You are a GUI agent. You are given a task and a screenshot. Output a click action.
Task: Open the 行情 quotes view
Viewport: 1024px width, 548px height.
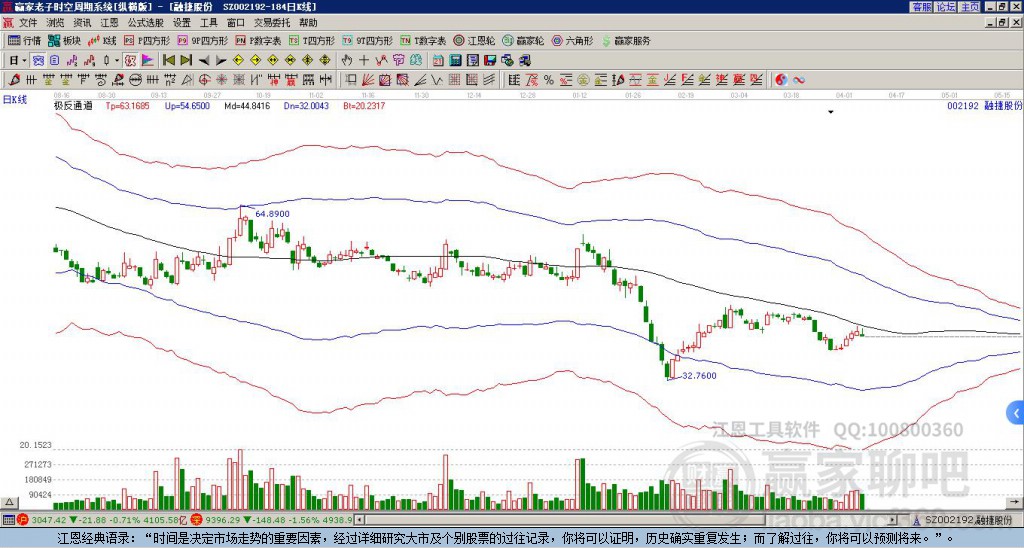[x=24, y=40]
